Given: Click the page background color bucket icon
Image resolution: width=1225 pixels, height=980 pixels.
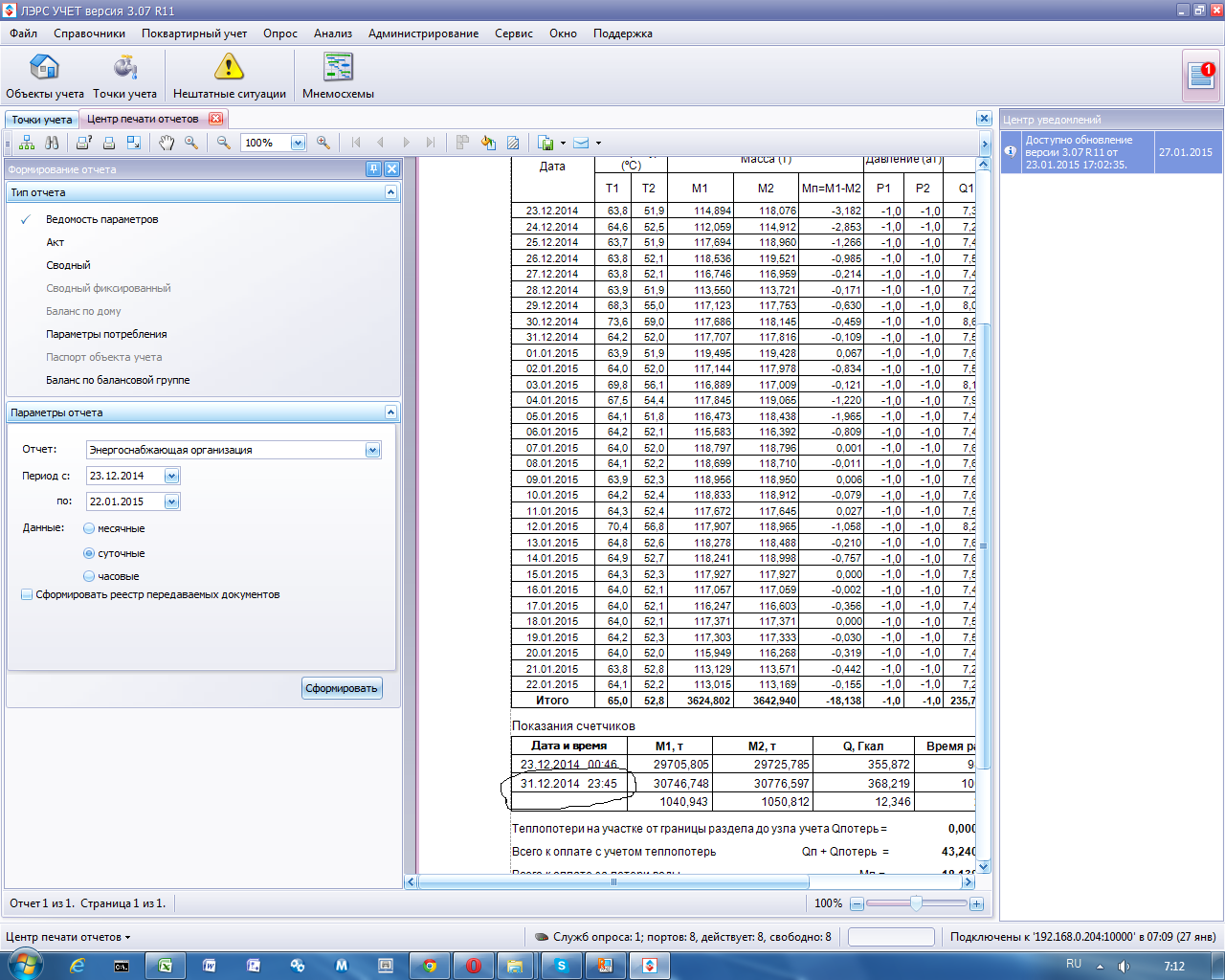Looking at the screenshot, I should 488,143.
